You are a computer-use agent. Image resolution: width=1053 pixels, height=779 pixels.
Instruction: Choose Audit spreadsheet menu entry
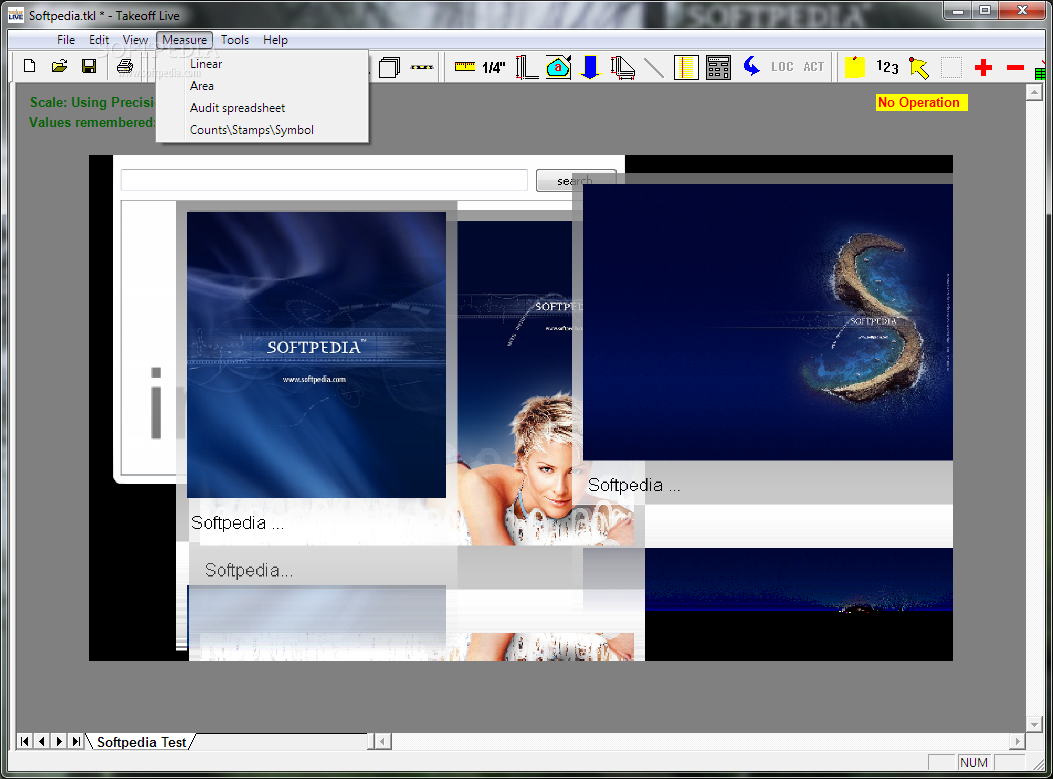click(263, 108)
